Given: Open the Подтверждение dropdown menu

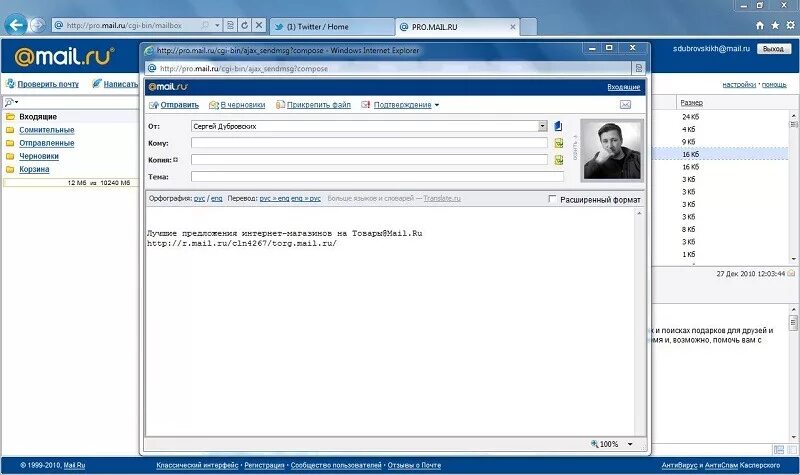Looking at the screenshot, I should coord(406,105).
